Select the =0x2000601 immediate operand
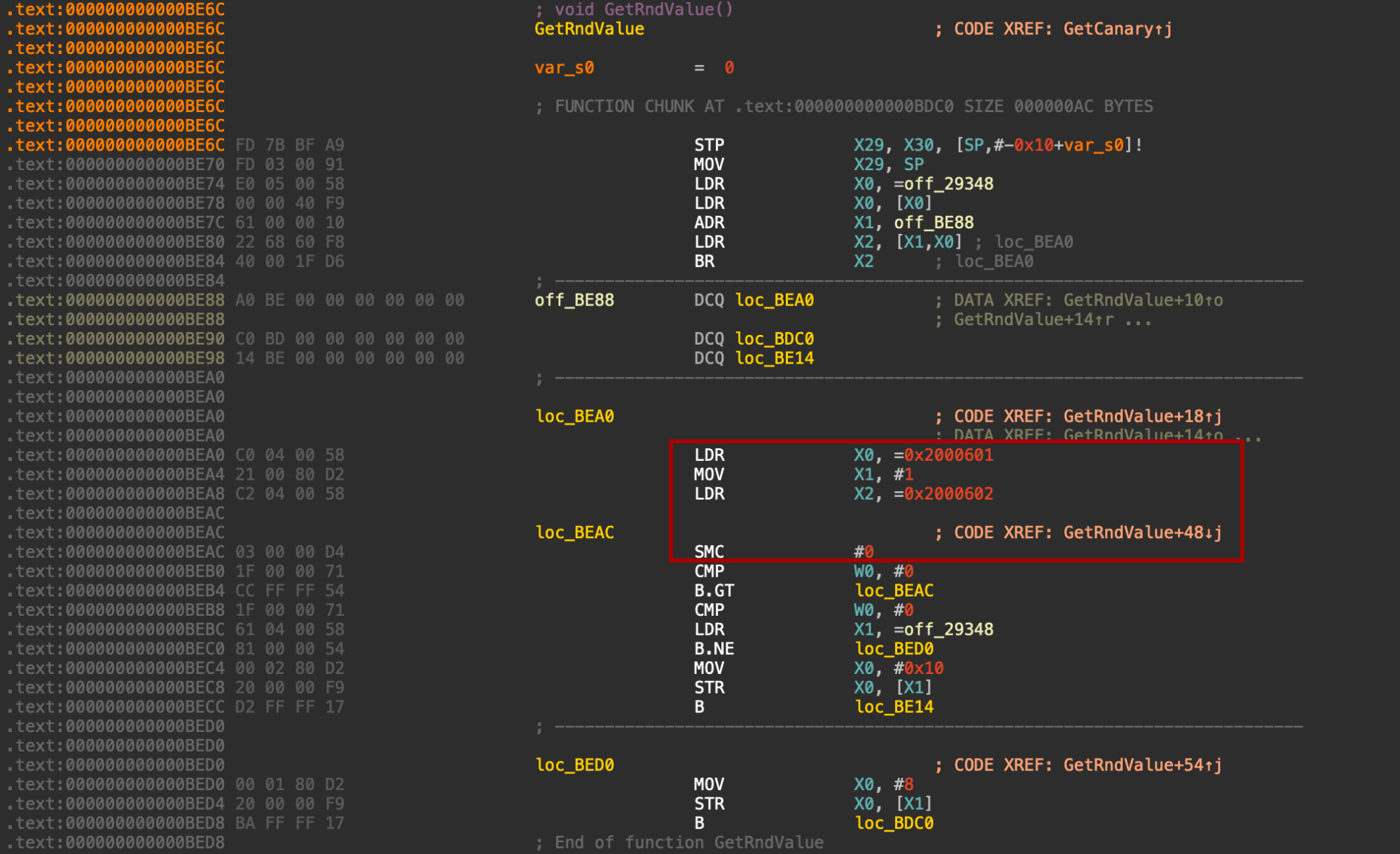This screenshot has width=1400, height=854. point(948,455)
